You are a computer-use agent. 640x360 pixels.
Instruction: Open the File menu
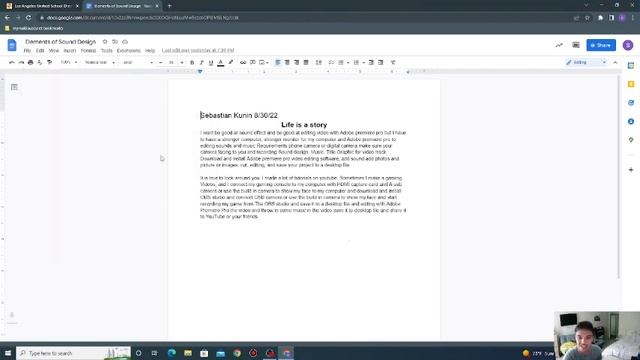click(27, 51)
